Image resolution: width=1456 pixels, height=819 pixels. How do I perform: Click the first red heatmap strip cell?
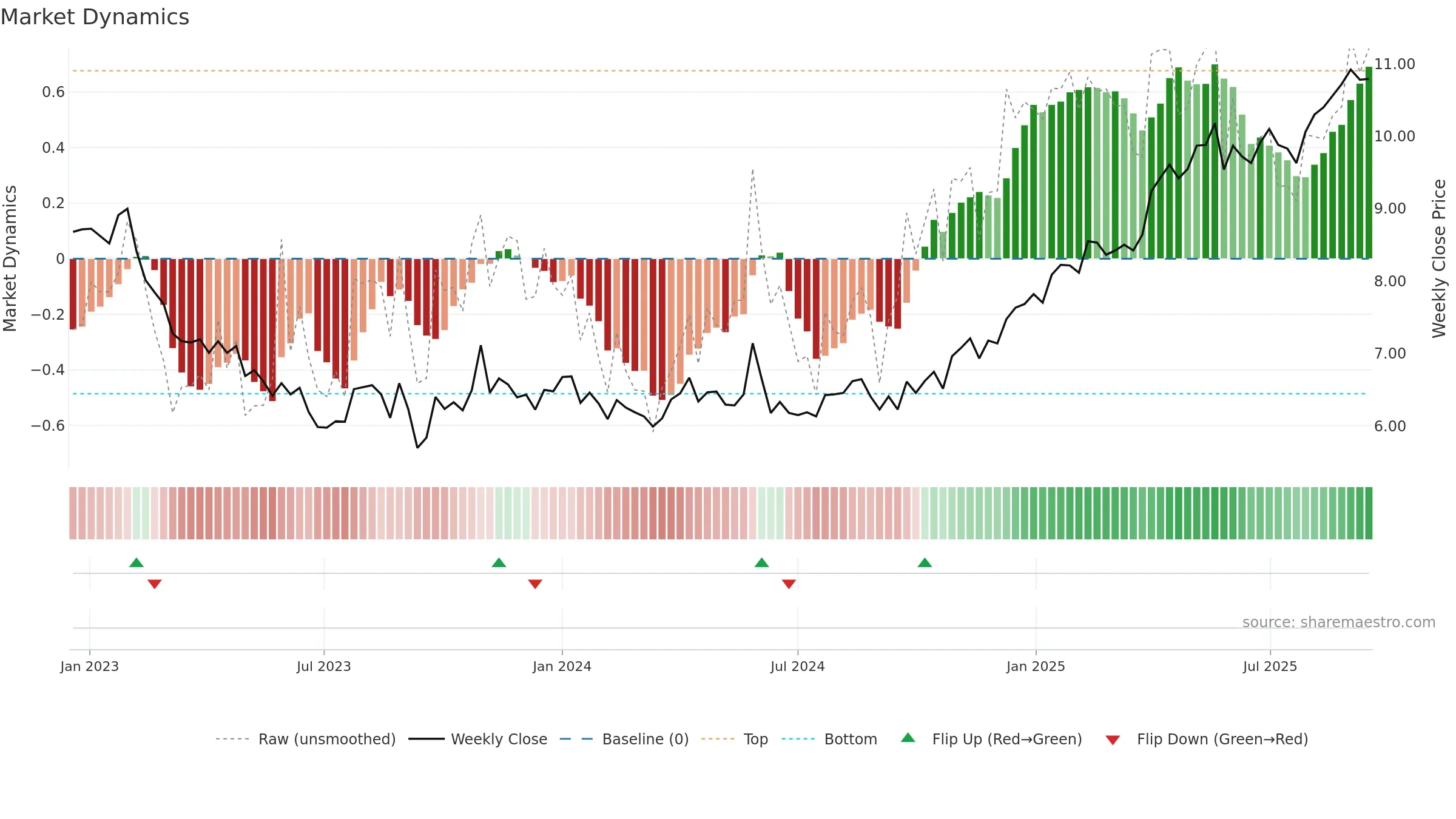73,513
